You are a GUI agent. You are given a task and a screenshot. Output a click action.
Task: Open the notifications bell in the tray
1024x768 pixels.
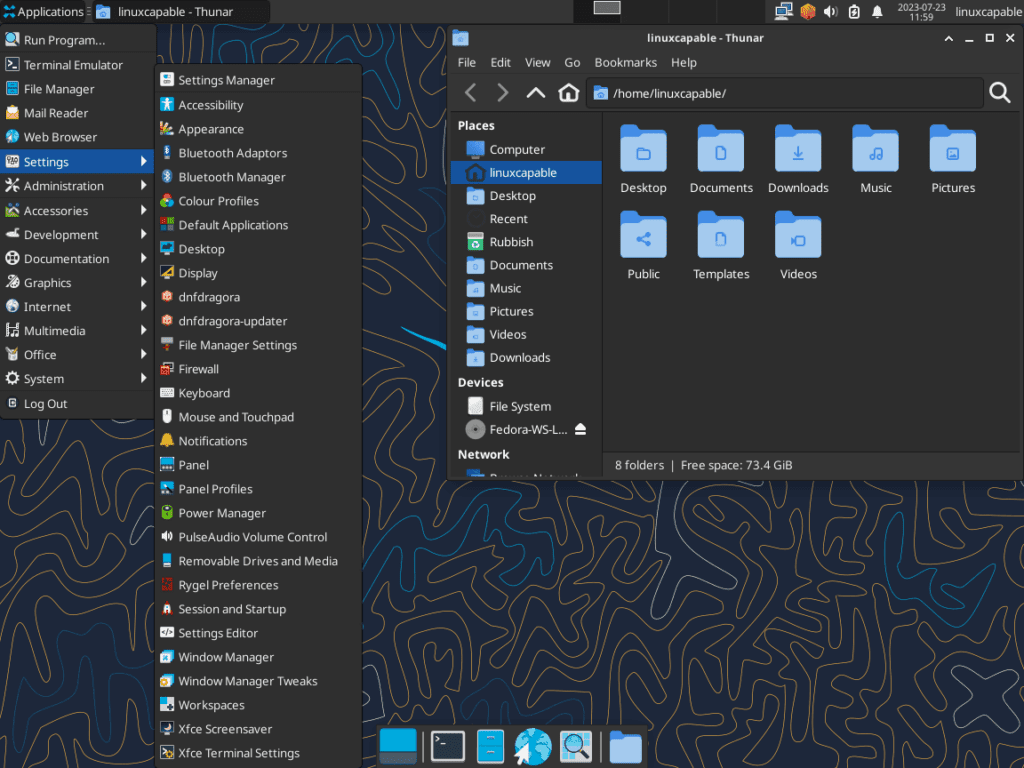pyautogui.click(x=877, y=11)
